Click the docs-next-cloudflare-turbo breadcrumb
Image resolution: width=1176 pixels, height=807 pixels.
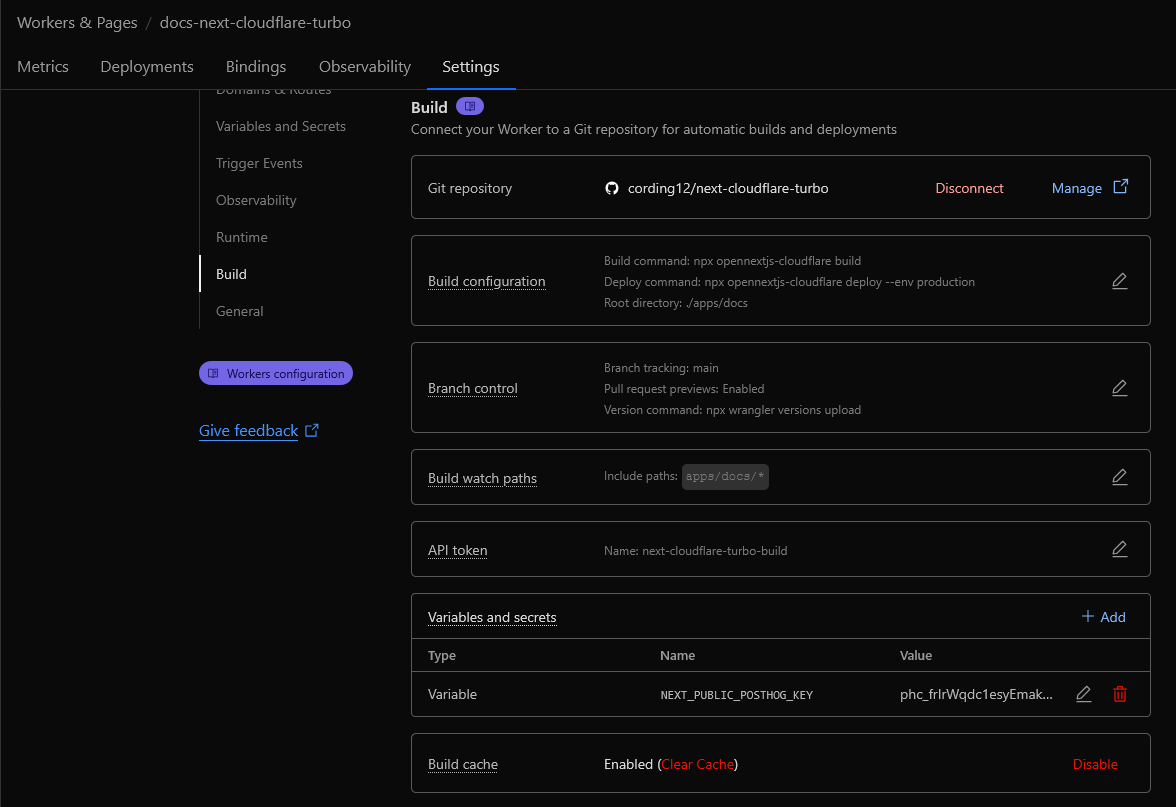(255, 22)
